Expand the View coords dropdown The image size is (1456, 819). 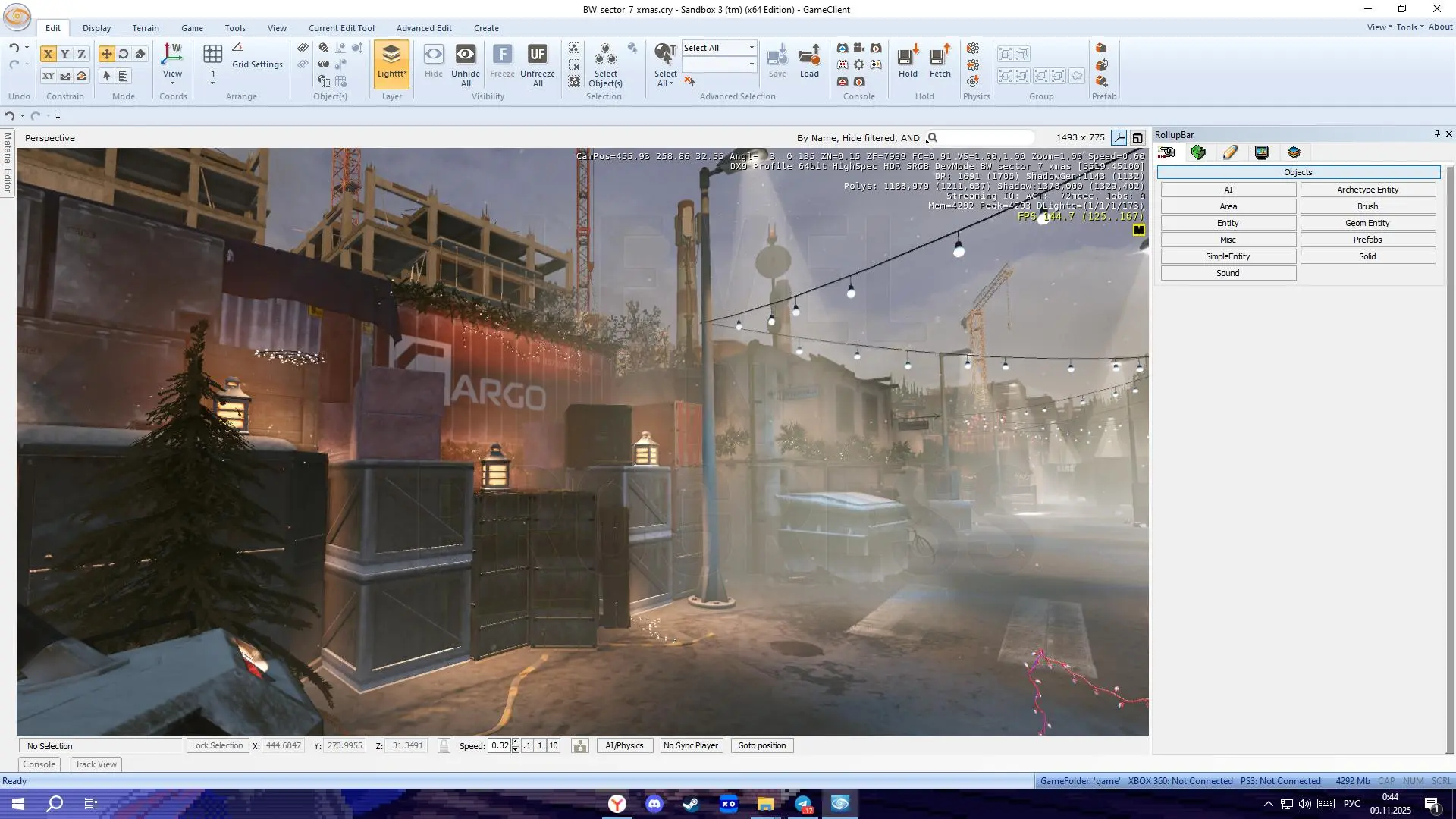172,83
